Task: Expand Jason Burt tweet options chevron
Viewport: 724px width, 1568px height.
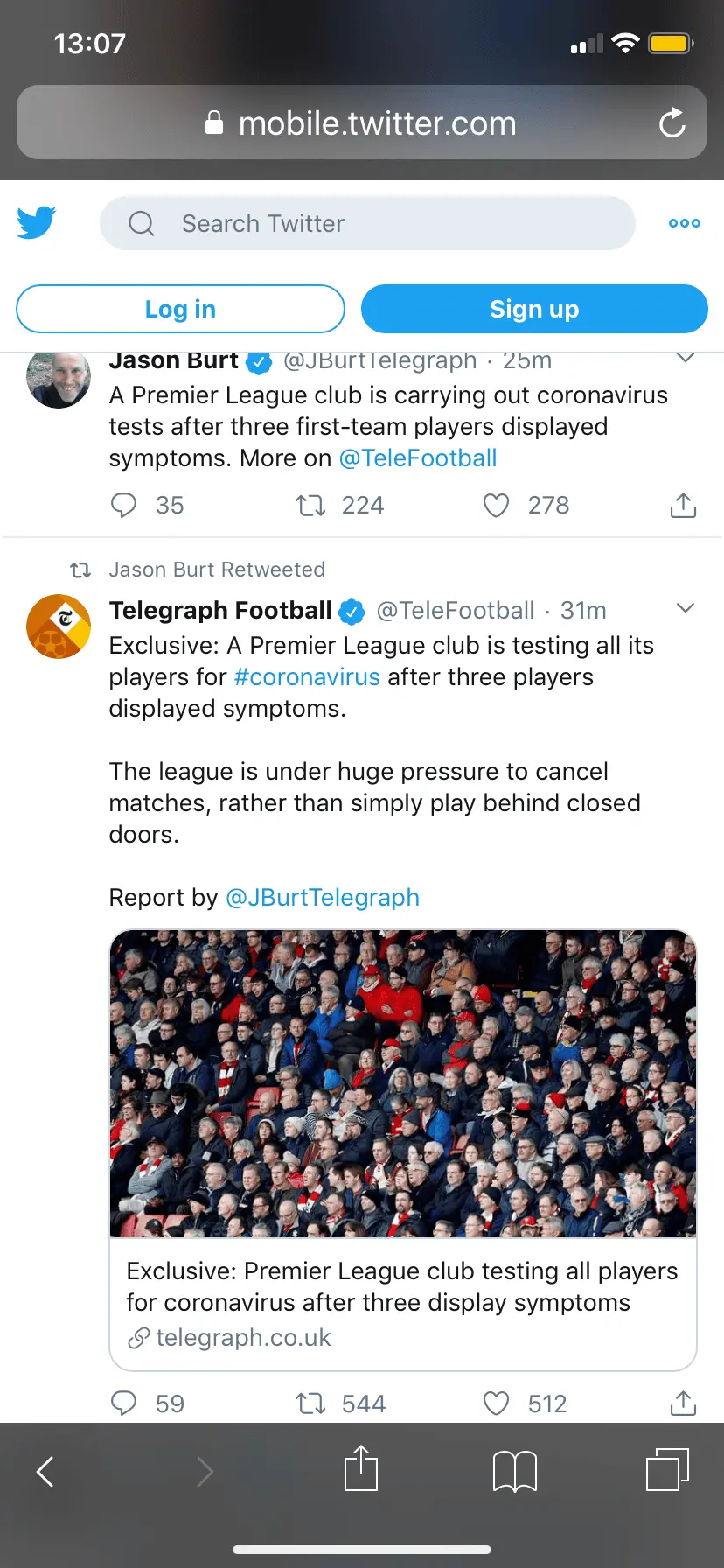Action: (x=686, y=358)
